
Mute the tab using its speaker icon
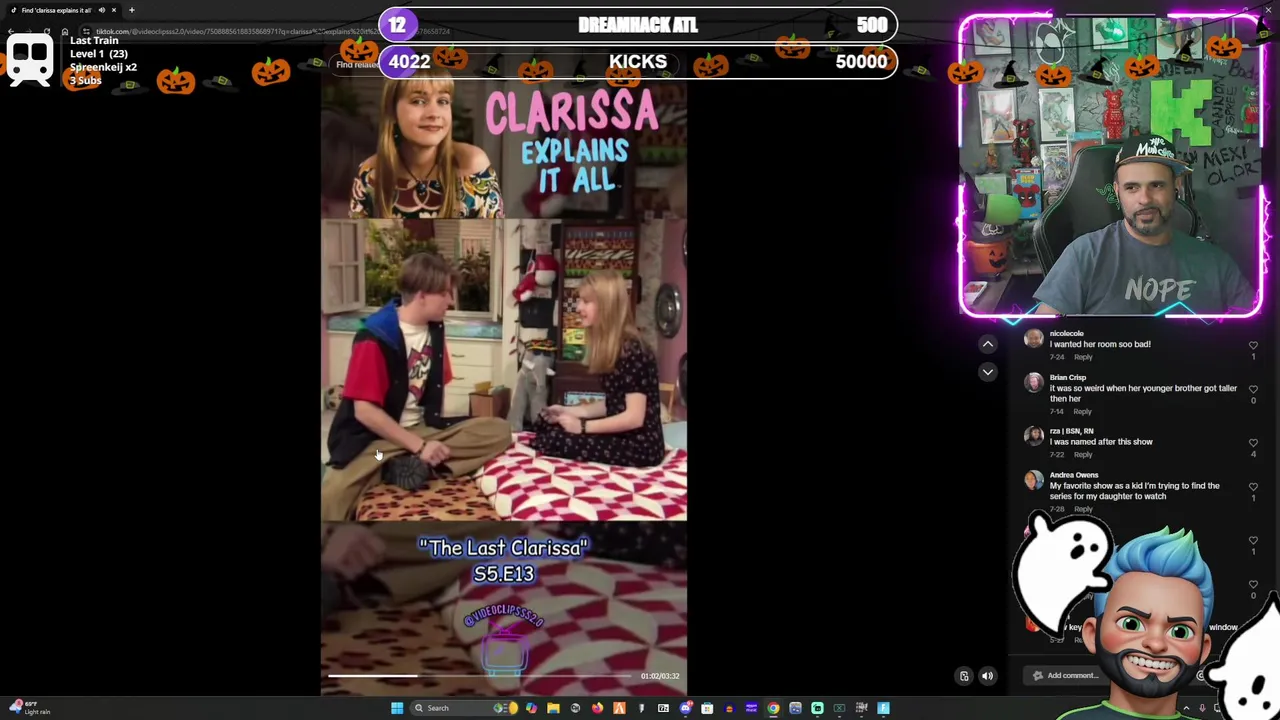point(101,10)
